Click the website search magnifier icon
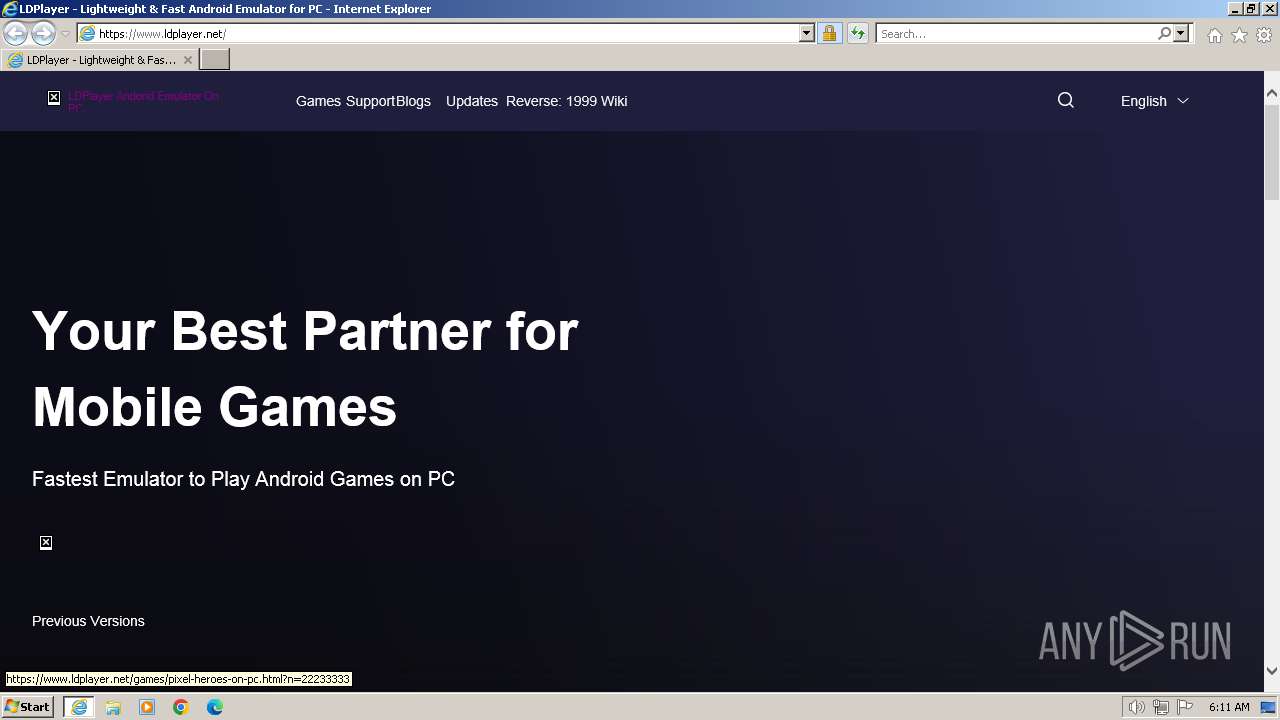This screenshot has height=720, width=1280. click(1066, 100)
